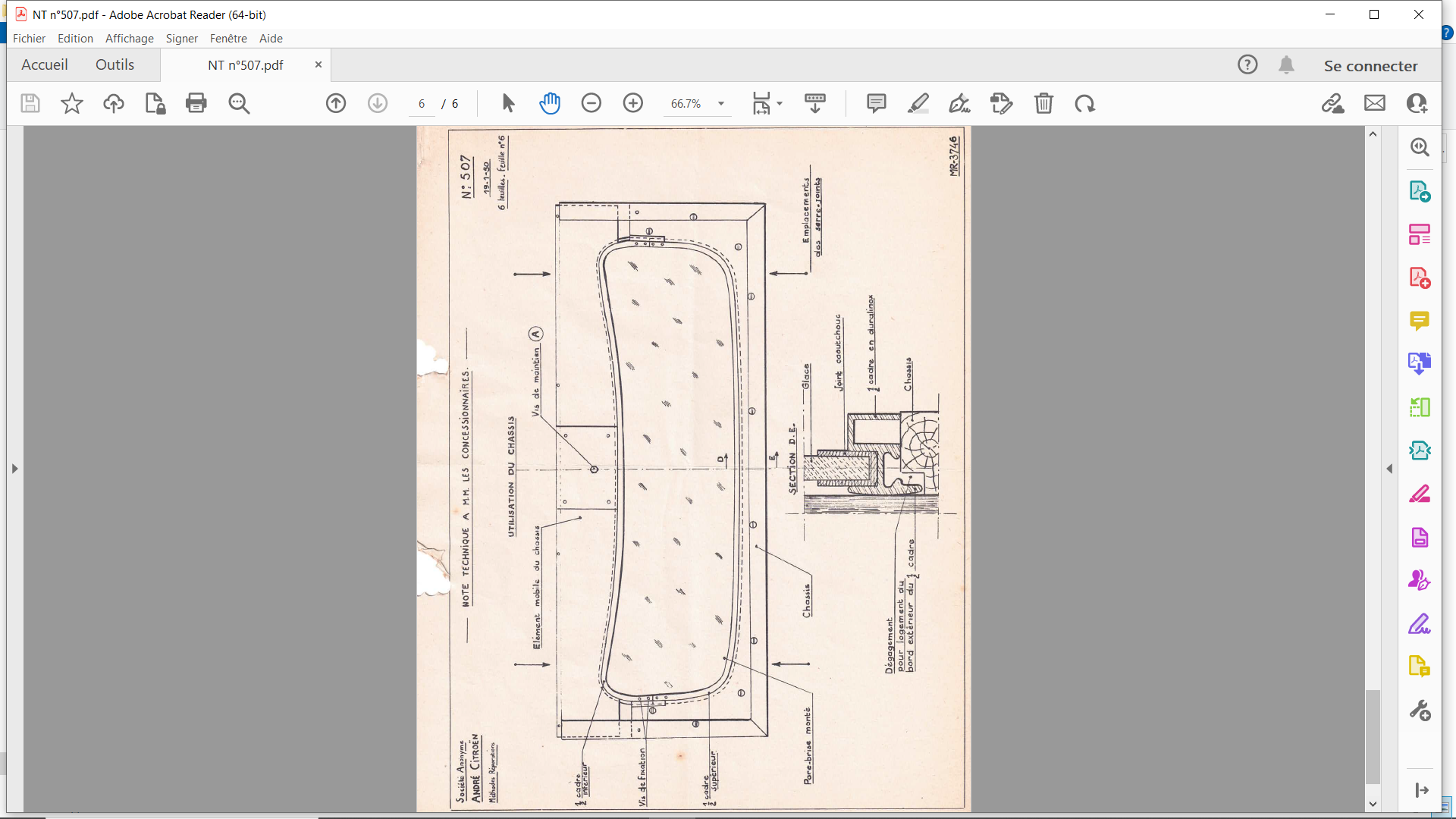The image size is (1456, 819).
Task: Open the Export PDF sidebar tool
Action: point(1420,191)
